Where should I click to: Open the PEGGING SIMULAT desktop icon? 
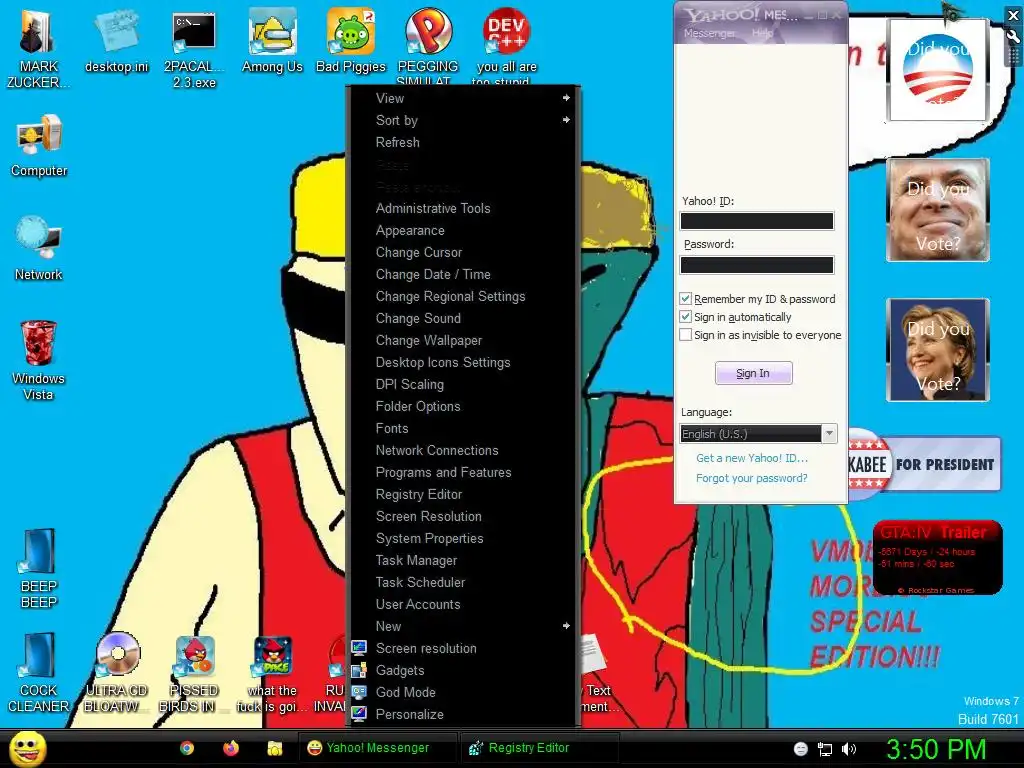click(428, 46)
